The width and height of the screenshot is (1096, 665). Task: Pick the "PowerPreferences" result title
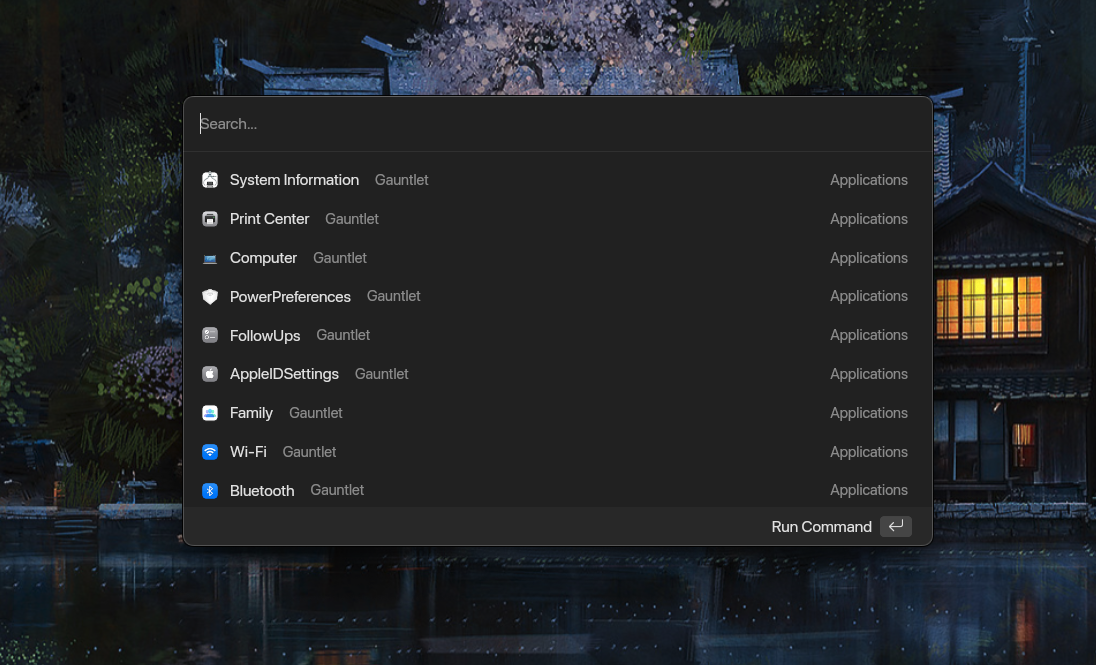tap(290, 296)
